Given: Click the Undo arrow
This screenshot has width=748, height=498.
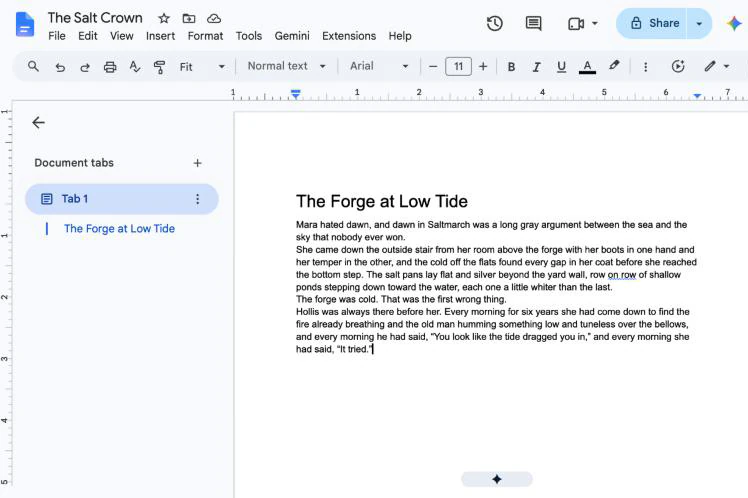Looking at the screenshot, I should pos(60,67).
